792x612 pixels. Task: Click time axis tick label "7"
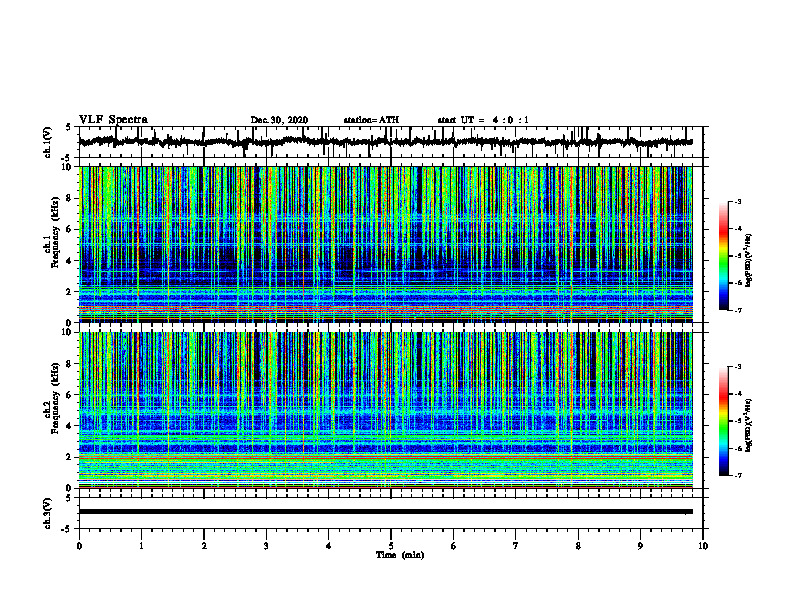click(x=516, y=546)
